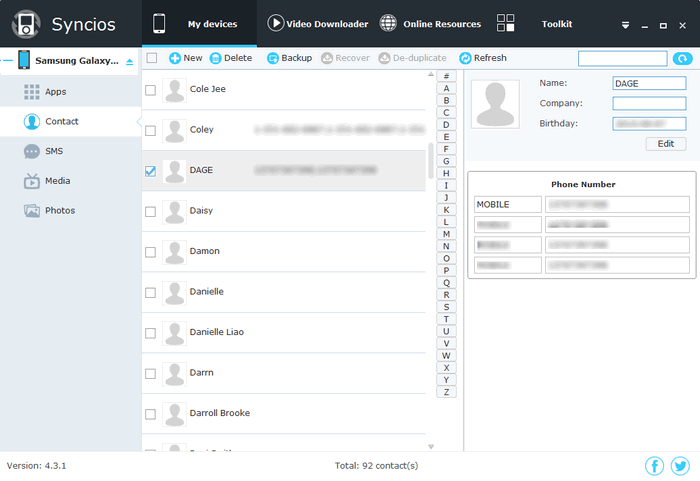Screen dimensions: 700x481
Task: Check the Coley contact checkbox
Action: (150, 130)
